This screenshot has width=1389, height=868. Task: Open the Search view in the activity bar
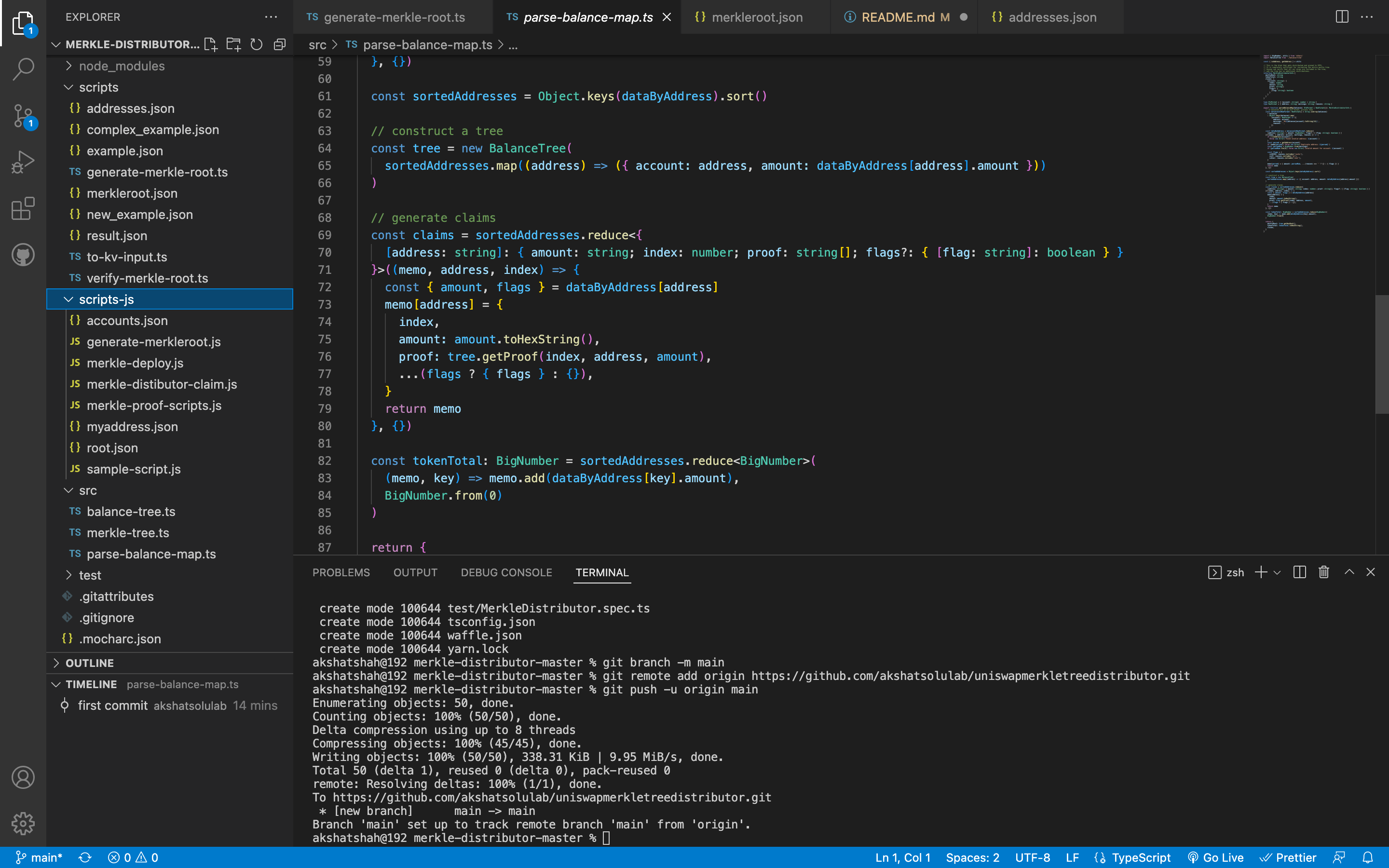tap(22, 68)
